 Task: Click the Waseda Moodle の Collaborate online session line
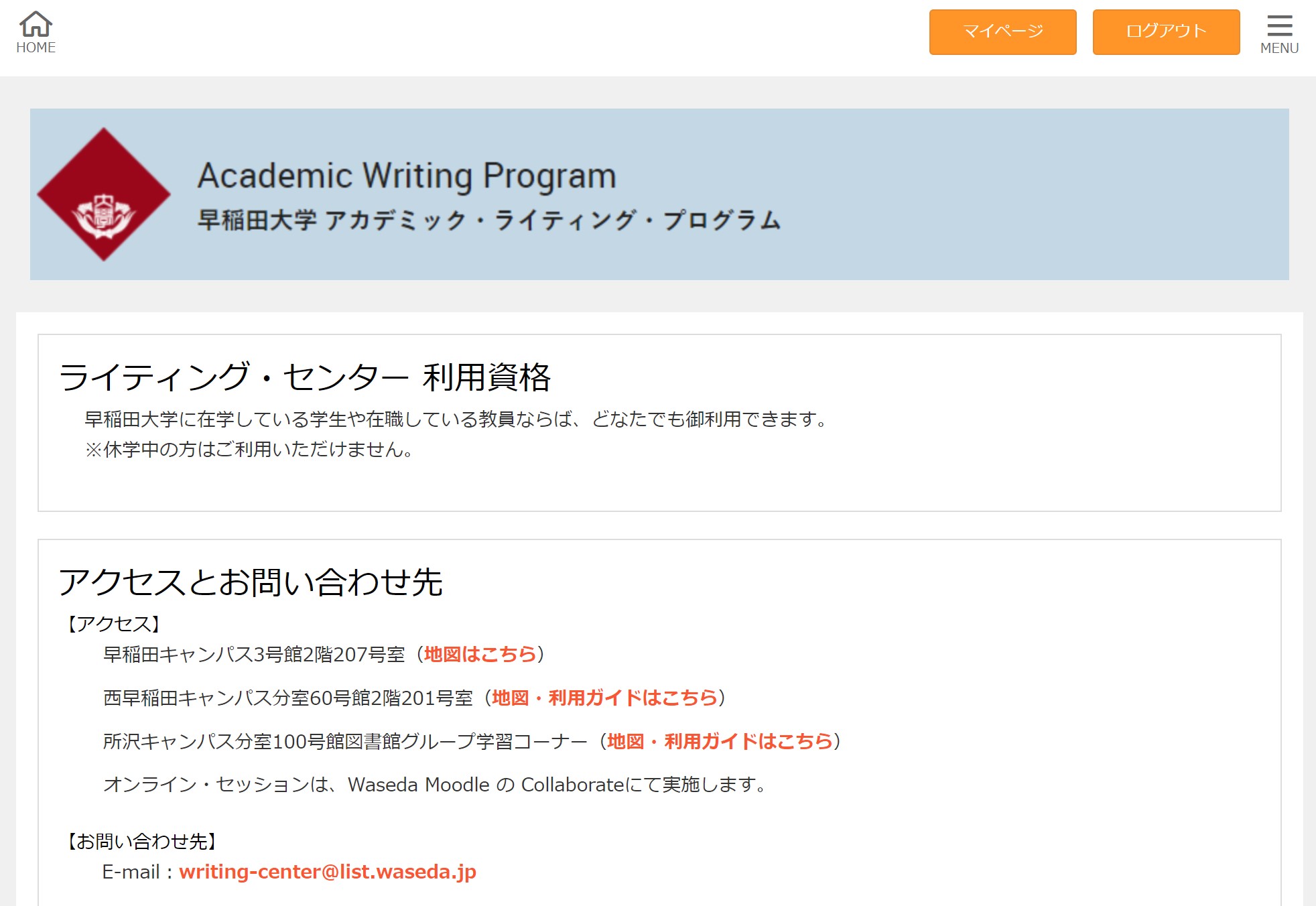tap(435, 785)
